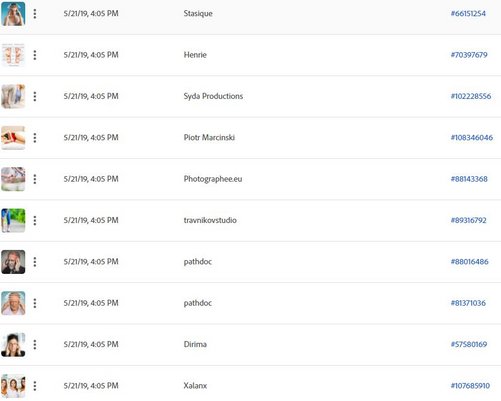Open asset link #66151254
Viewport: 501px width, 401px height.
tap(468, 14)
